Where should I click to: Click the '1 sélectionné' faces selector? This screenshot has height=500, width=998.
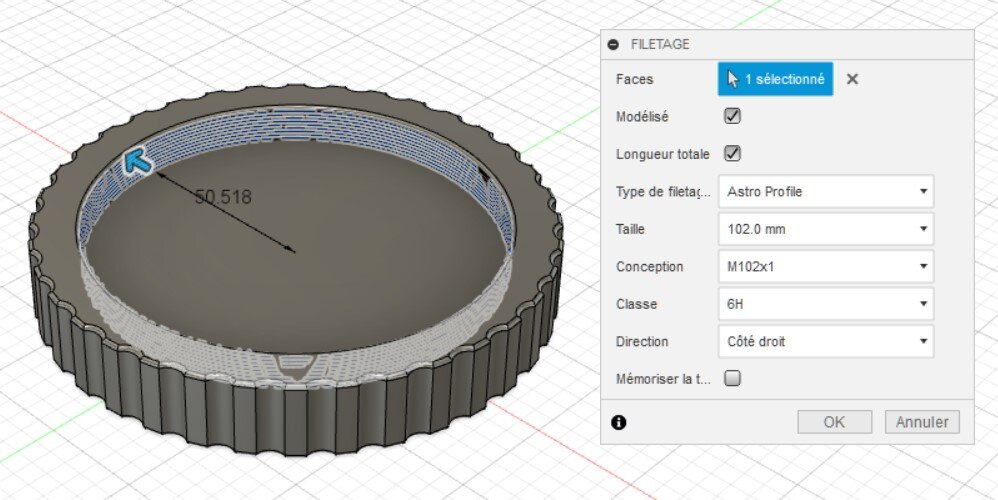pos(775,79)
